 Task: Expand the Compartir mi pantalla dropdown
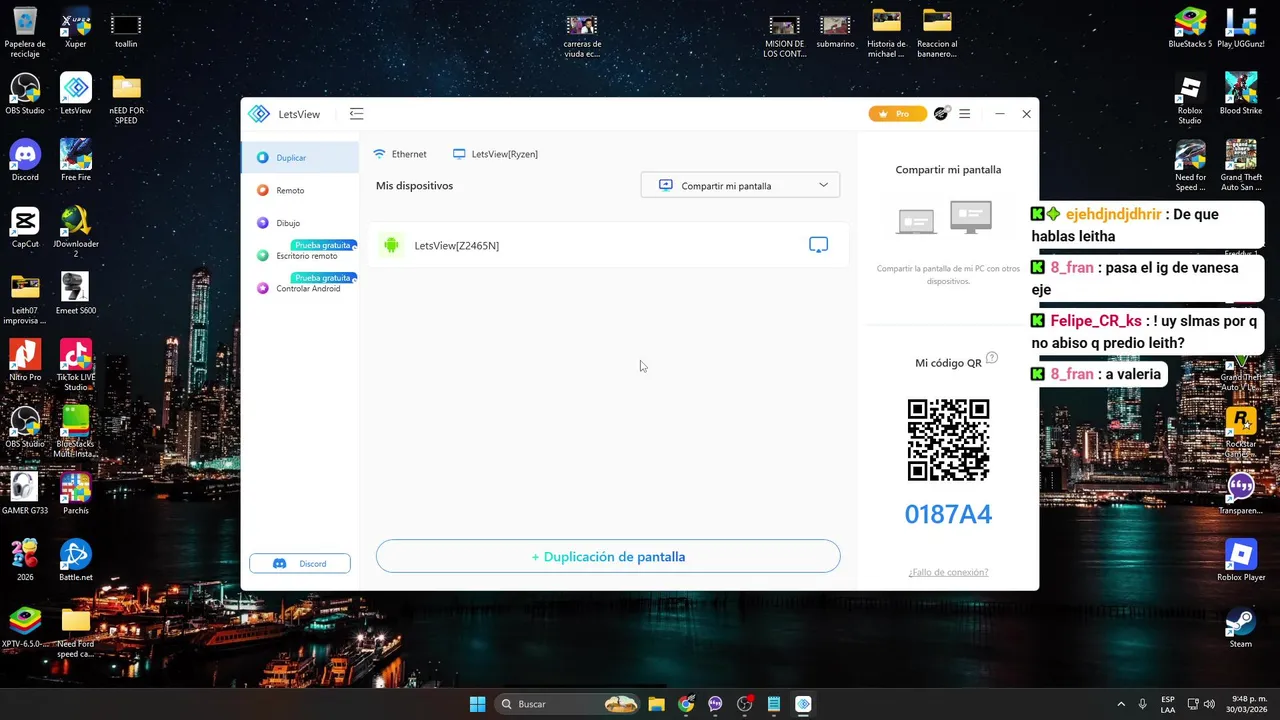(x=740, y=185)
